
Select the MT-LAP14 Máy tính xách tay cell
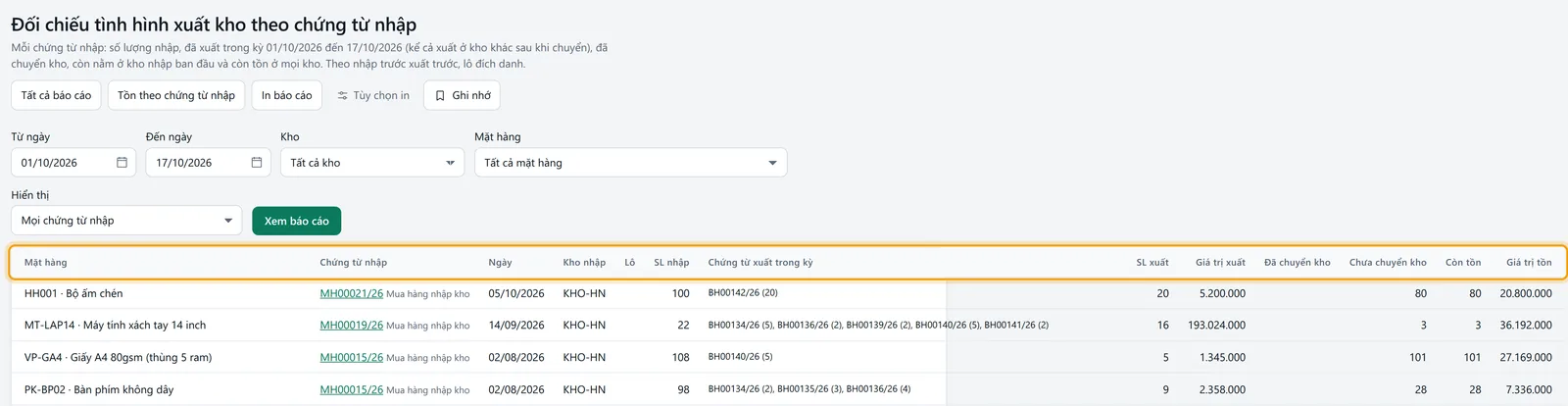point(116,325)
